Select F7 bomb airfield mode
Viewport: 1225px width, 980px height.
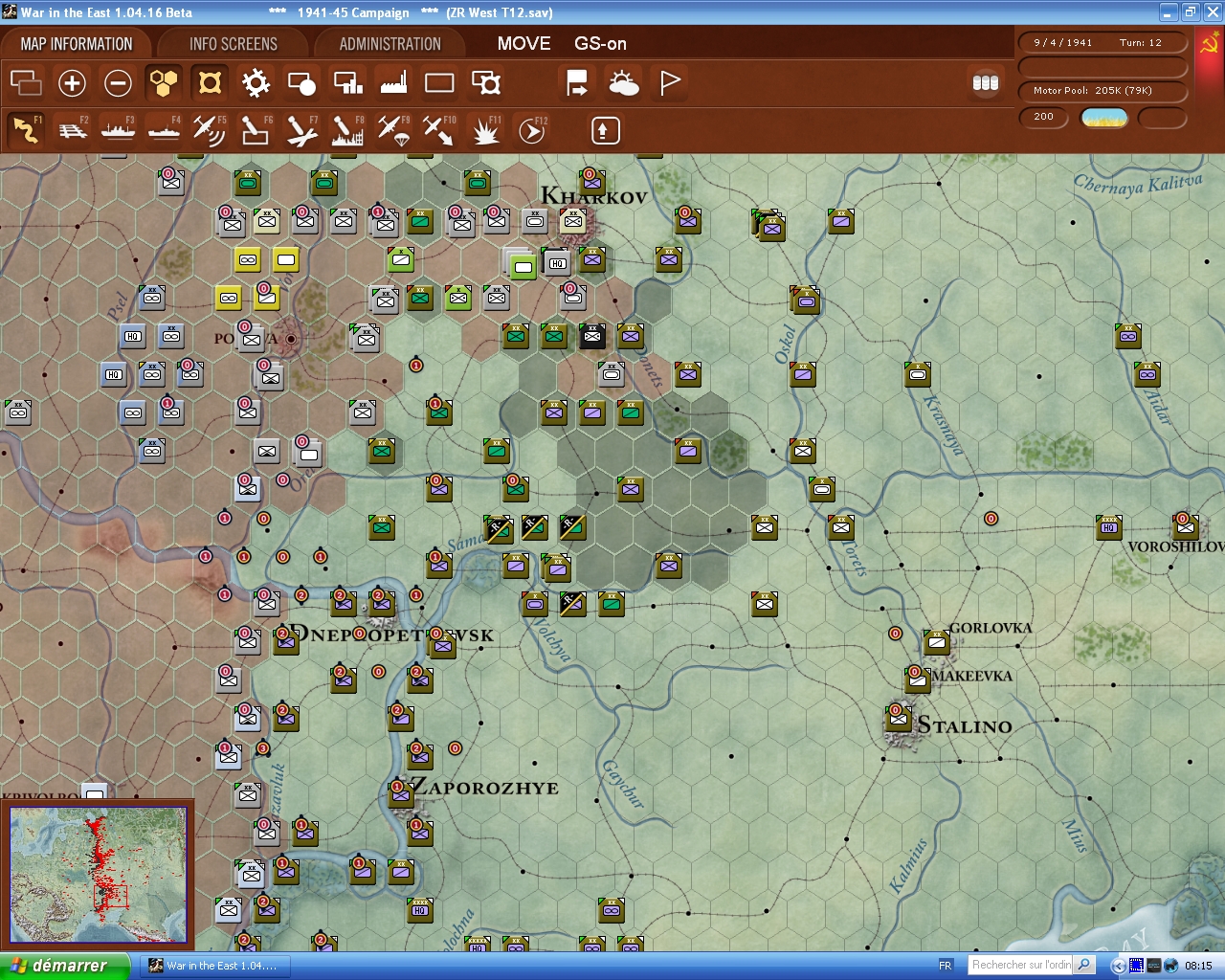point(301,129)
